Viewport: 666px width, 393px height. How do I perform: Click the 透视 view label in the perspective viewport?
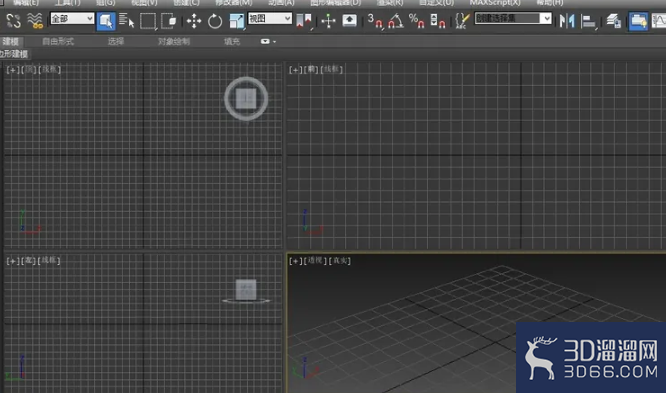click(x=315, y=260)
